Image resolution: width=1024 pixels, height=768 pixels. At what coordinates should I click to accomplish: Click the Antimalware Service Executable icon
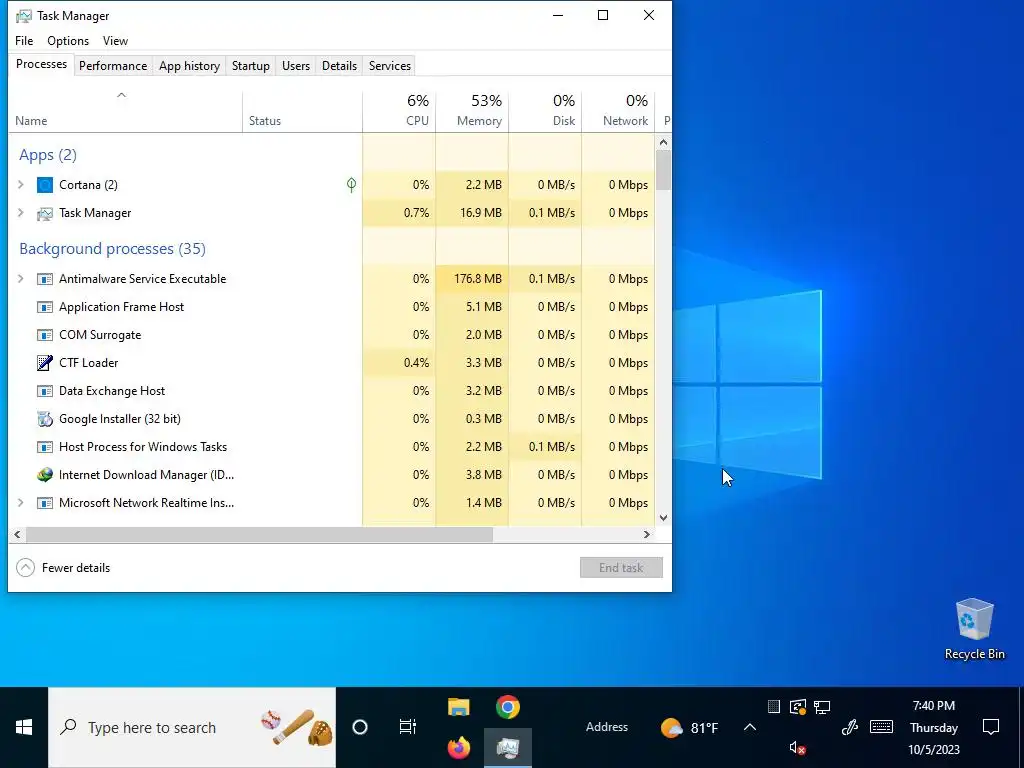click(44, 279)
